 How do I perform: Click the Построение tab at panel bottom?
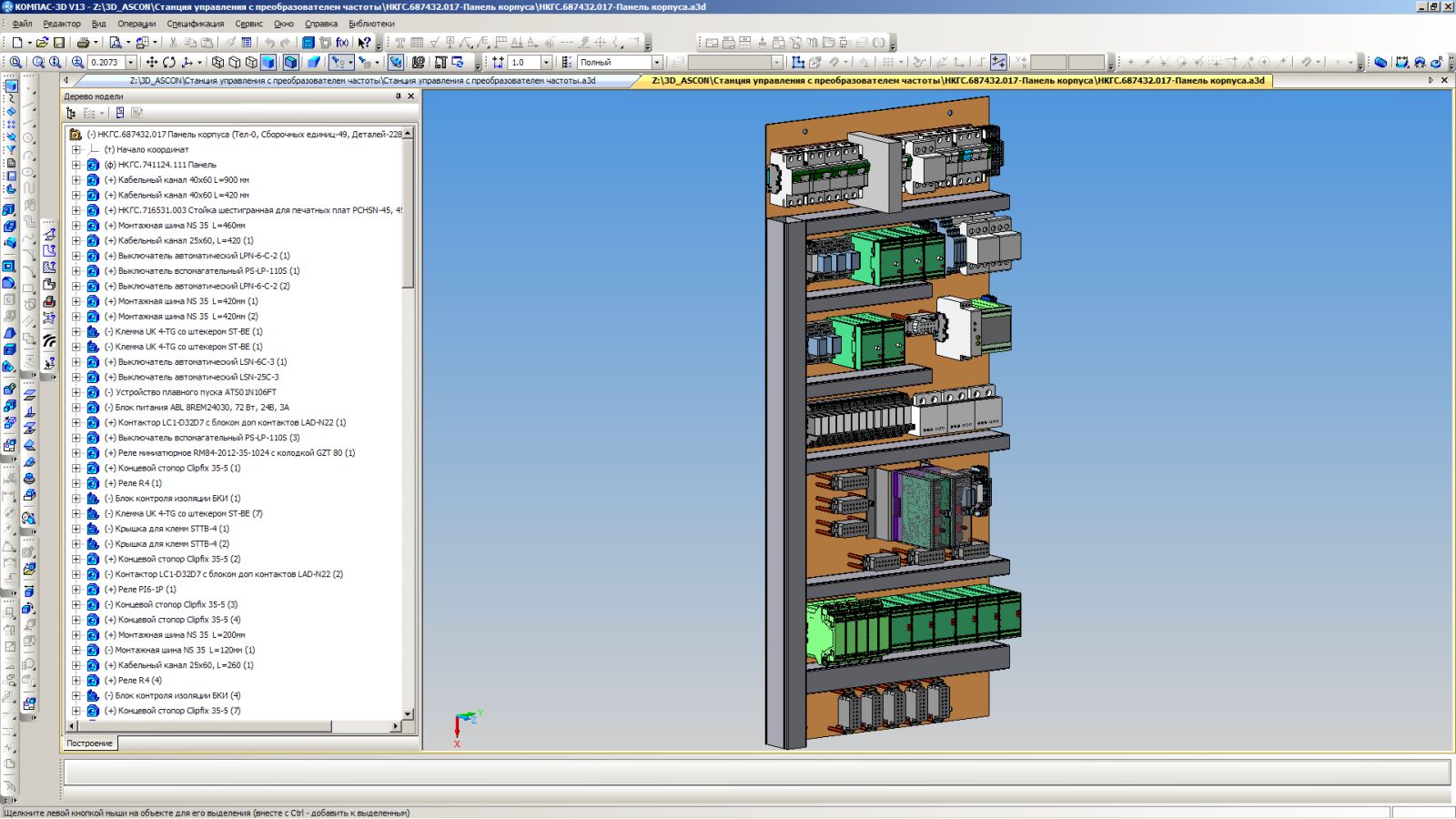pyautogui.click(x=89, y=743)
